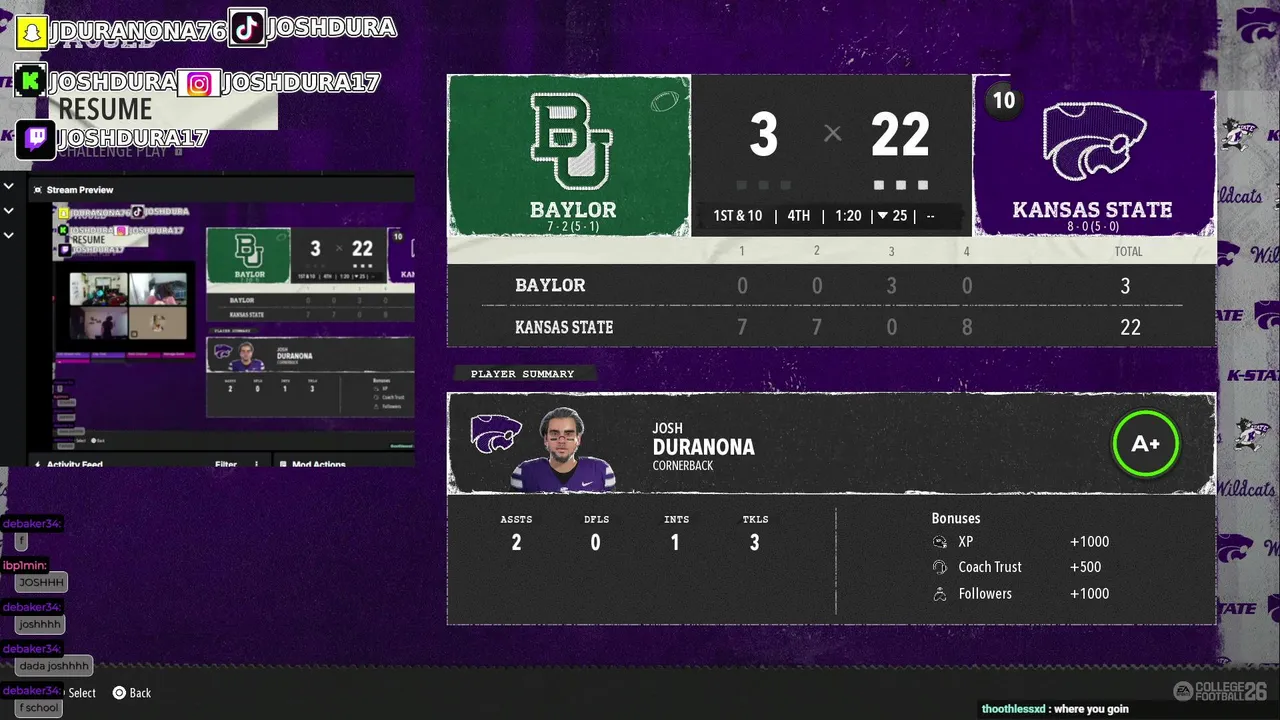Click the Kick icon in the overlay
1280x720 pixels.
click(x=31, y=81)
